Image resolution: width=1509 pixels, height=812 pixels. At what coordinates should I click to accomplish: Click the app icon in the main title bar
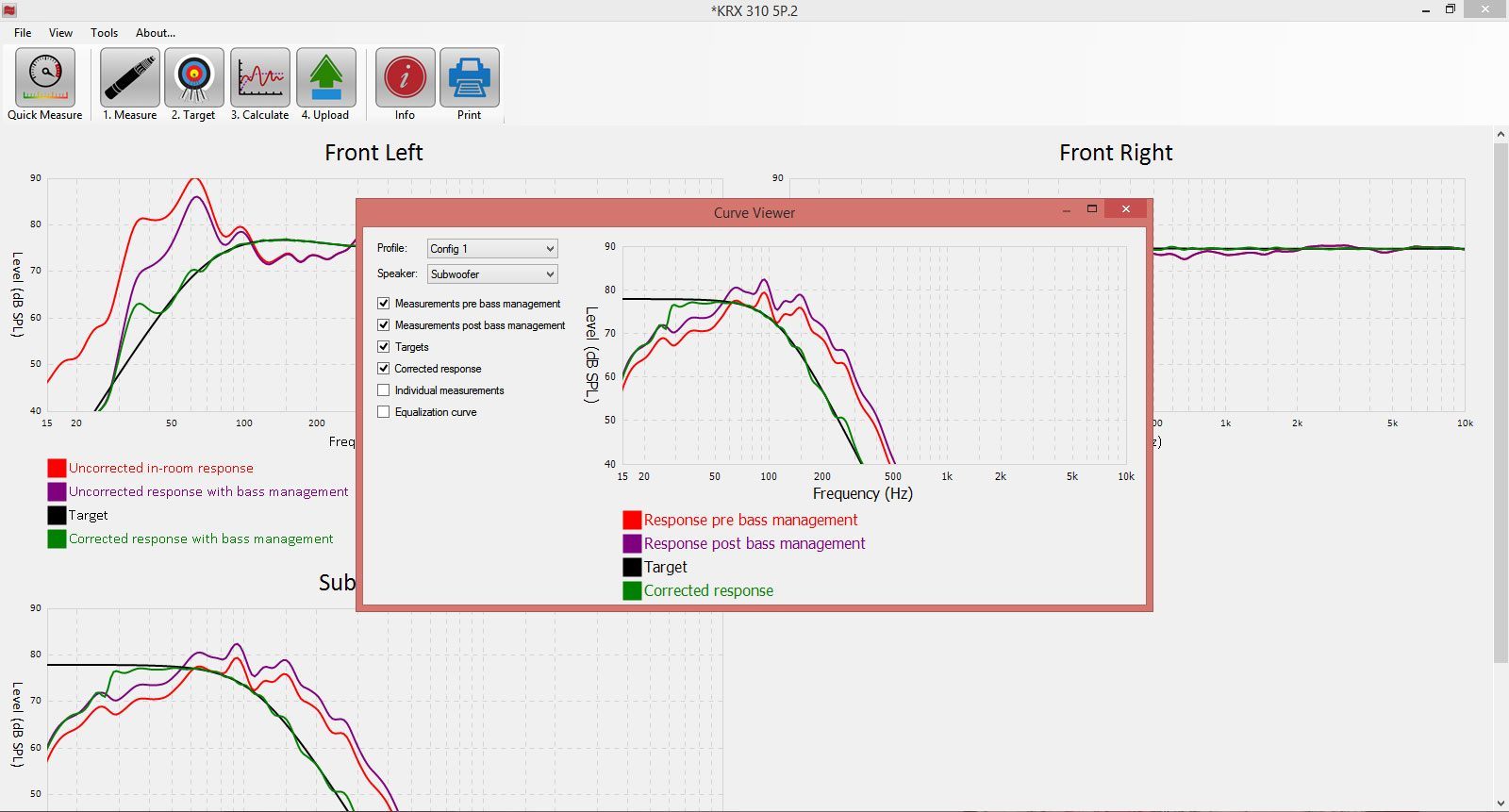[x=9, y=10]
